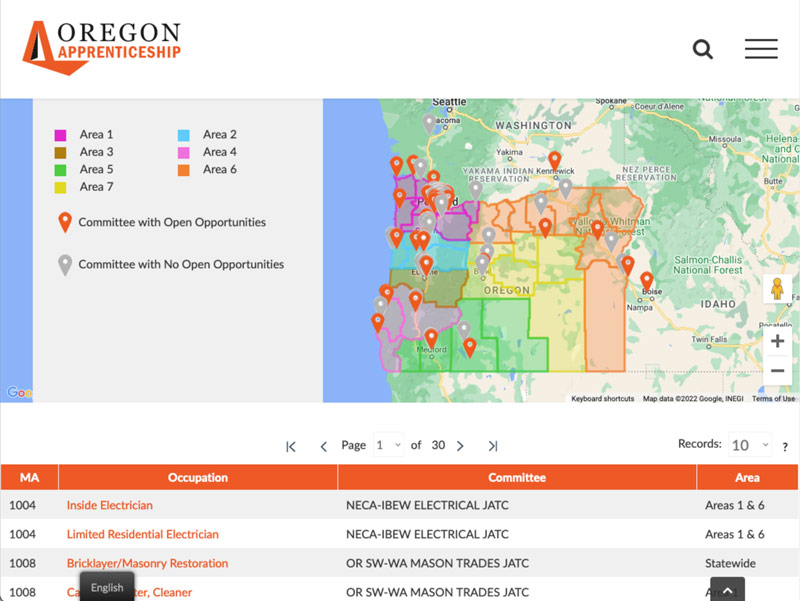Go to Oregon Apprenticeship home via logo
The height and width of the screenshot is (601, 800).
click(x=102, y=47)
